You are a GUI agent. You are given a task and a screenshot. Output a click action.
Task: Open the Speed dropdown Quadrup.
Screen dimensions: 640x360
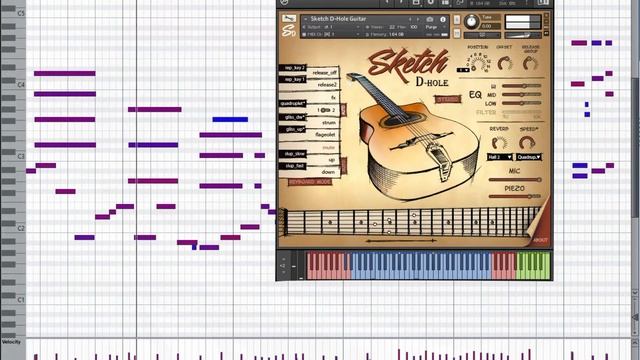(x=529, y=157)
